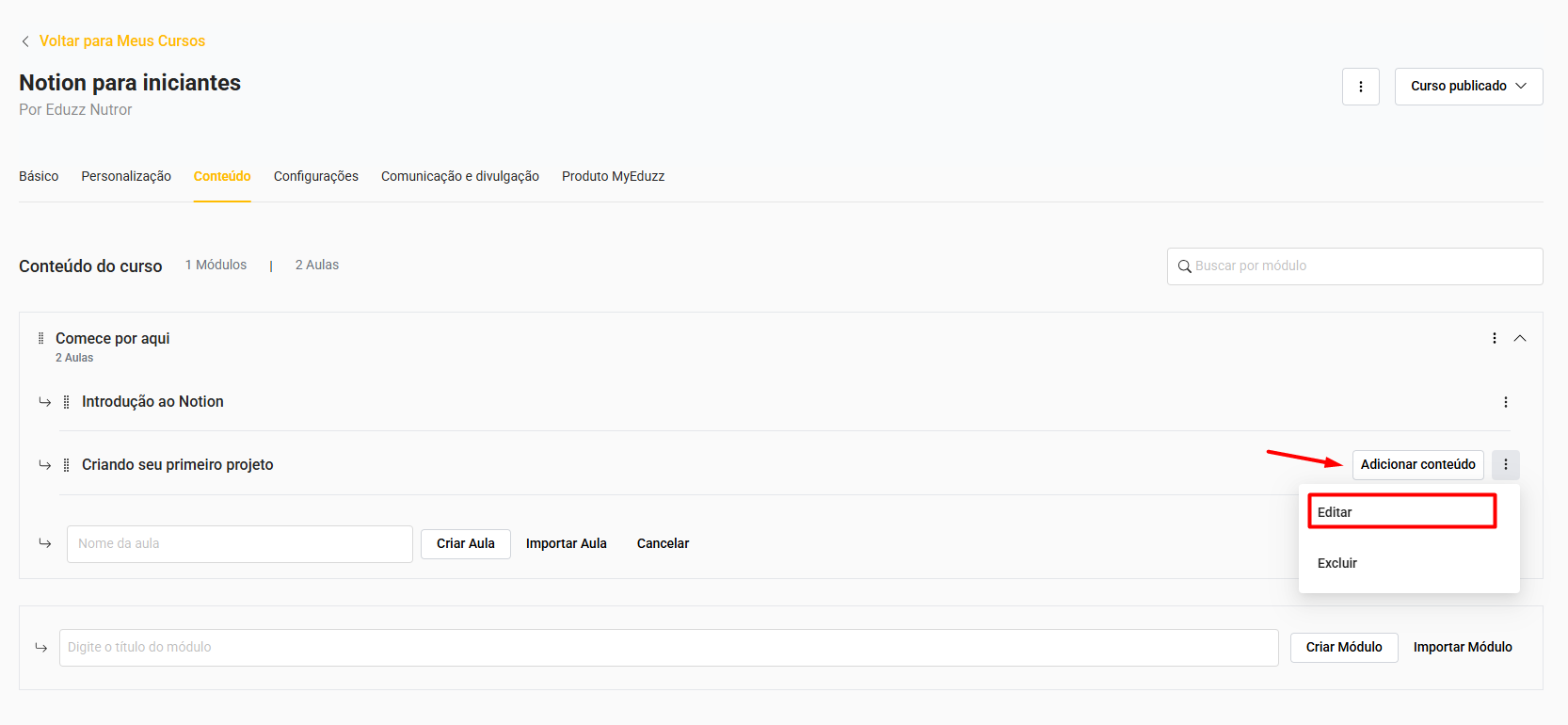Click the Criar Aula button
1568x725 pixels.
tap(466, 544)
